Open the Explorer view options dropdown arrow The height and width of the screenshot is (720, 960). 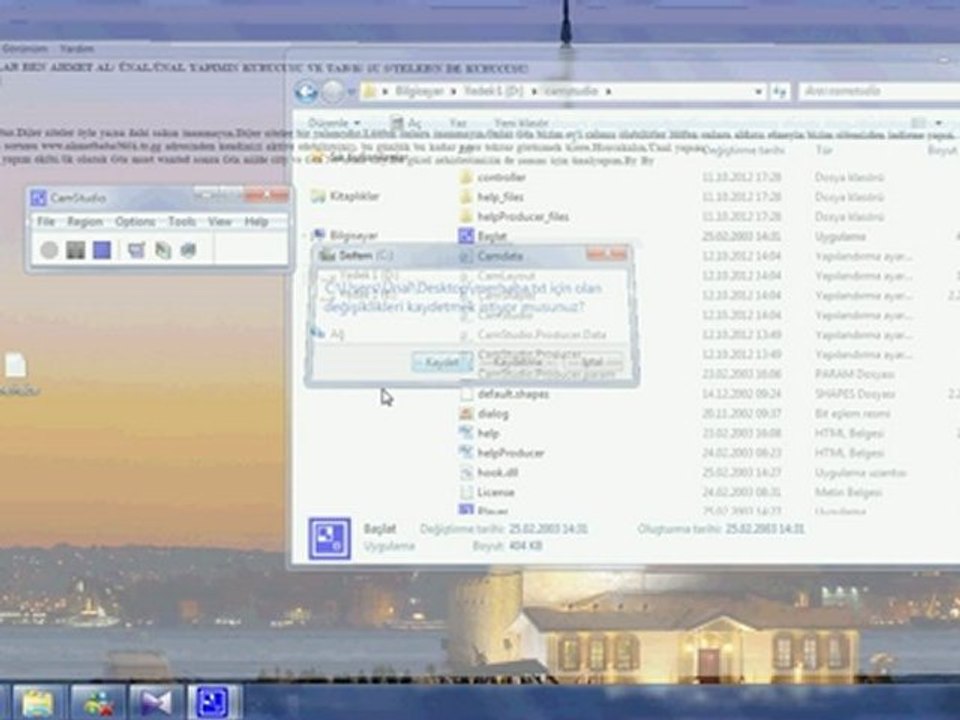click(x=938, y=123)
